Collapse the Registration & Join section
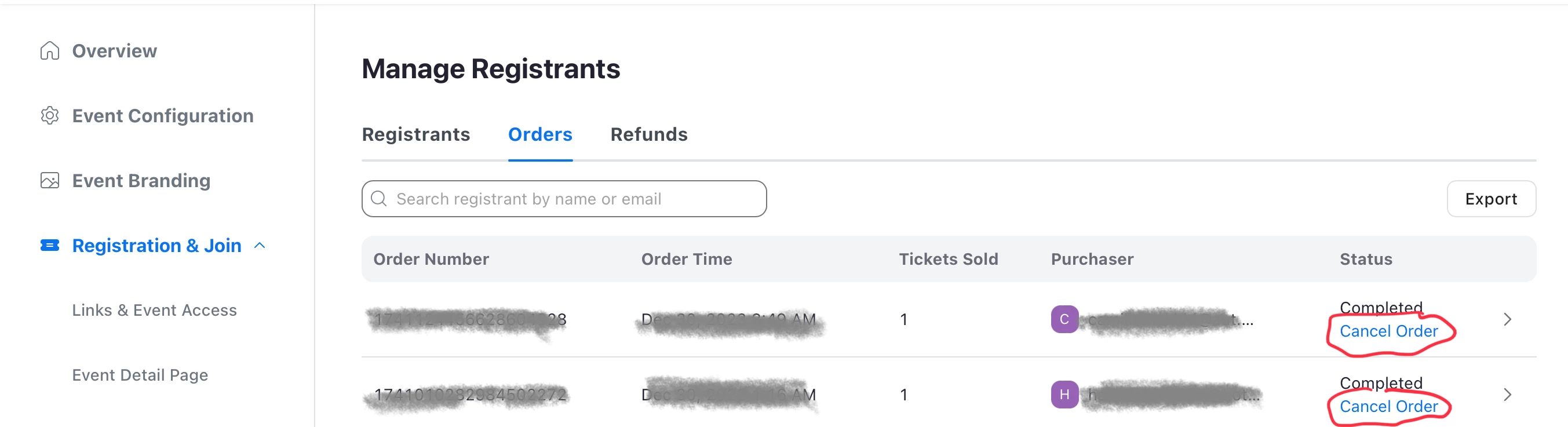This screenshot has height=427, width=1568. [260, 245]
